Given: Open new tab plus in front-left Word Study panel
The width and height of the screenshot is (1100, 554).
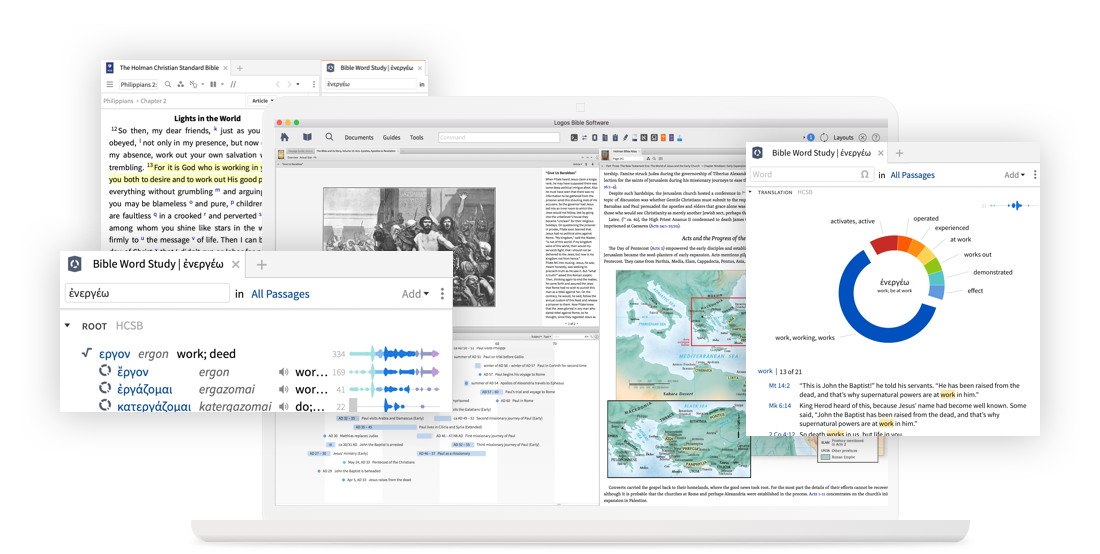Looking at the screenshot, I should (262, 264).
